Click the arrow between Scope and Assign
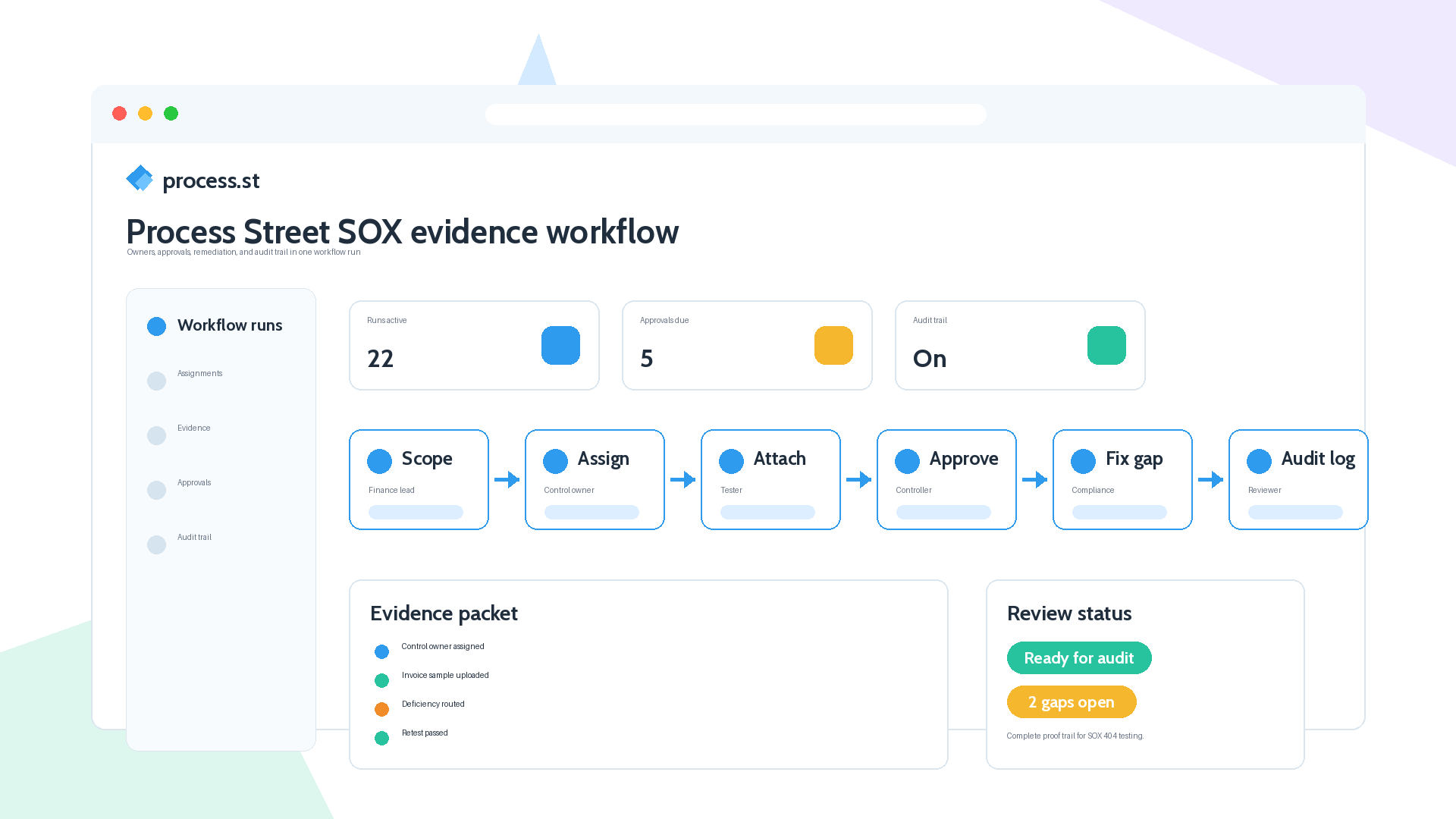The width and height of the screenshot is (1456, 819). pyautogui.click(x=507, y=479)
